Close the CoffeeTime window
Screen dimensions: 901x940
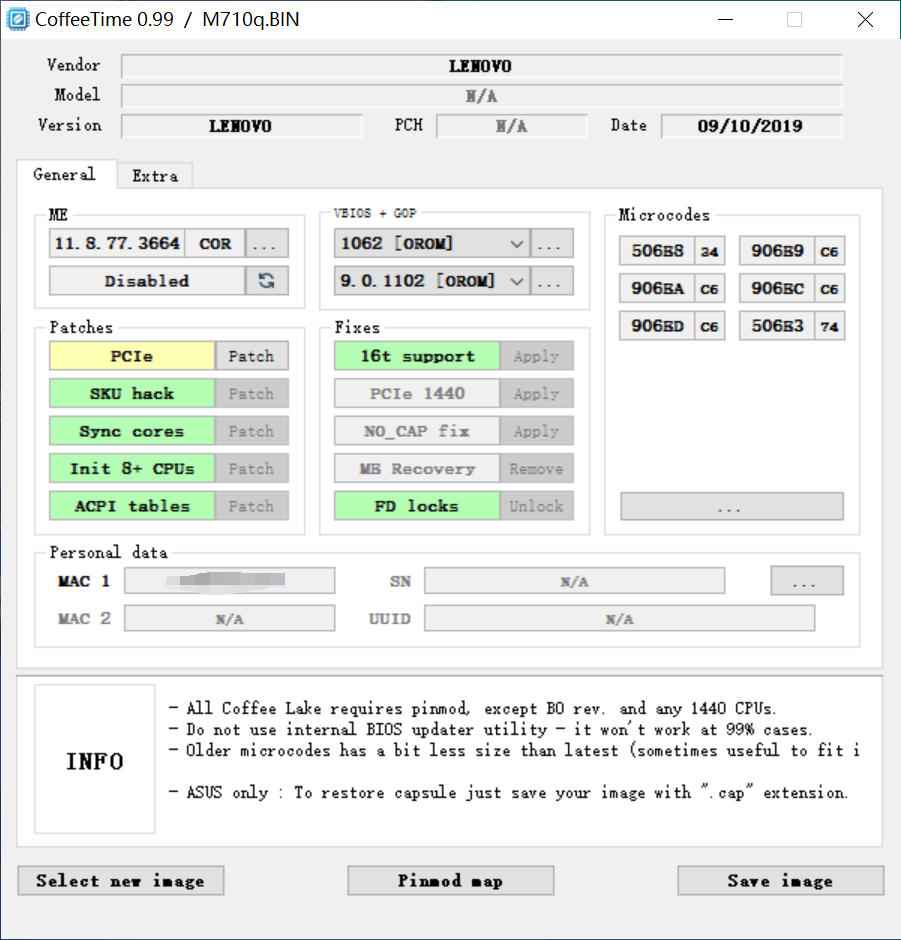865,20
